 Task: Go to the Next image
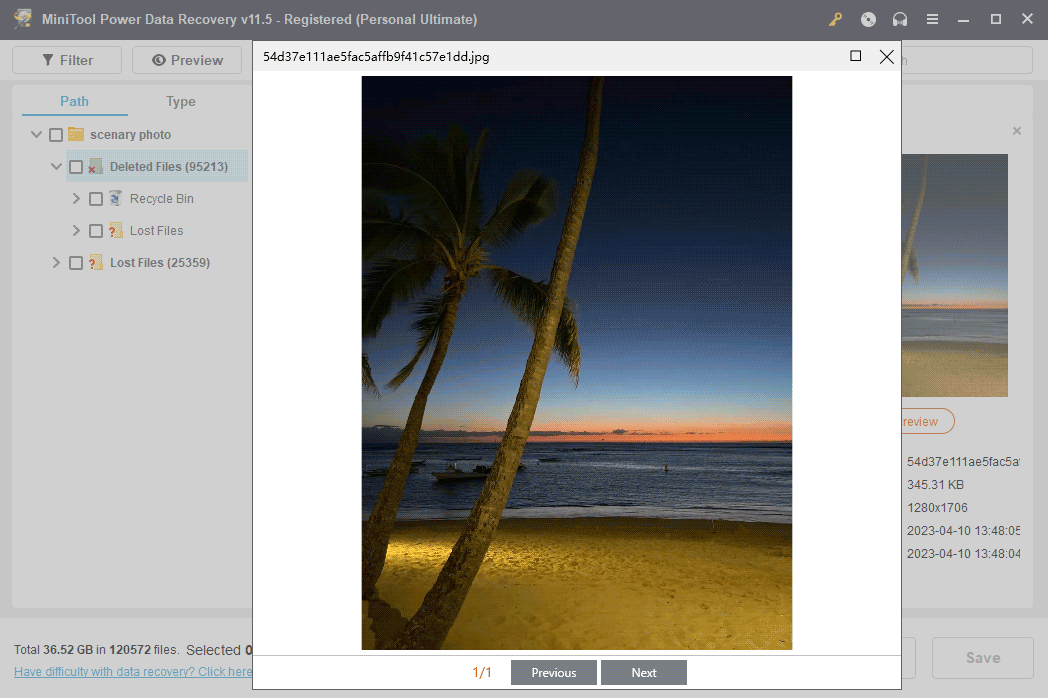pyautogui.click(x=644, y=673)
